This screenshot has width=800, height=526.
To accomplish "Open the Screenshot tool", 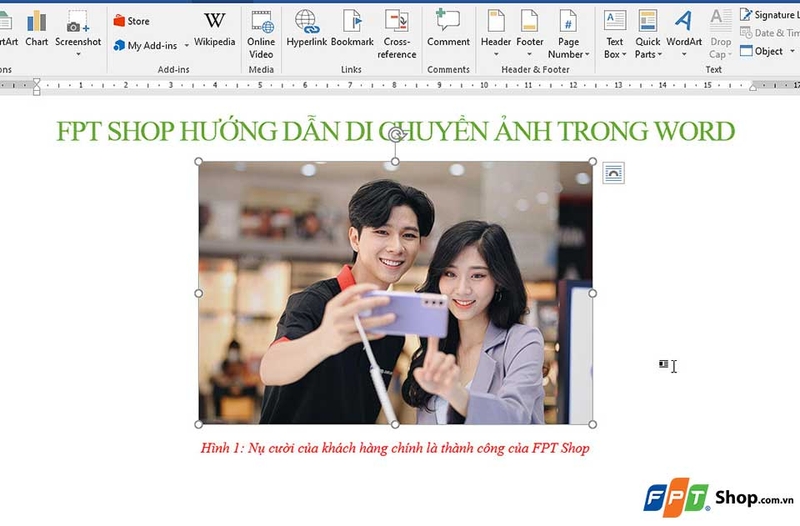I will click(78, 33).
